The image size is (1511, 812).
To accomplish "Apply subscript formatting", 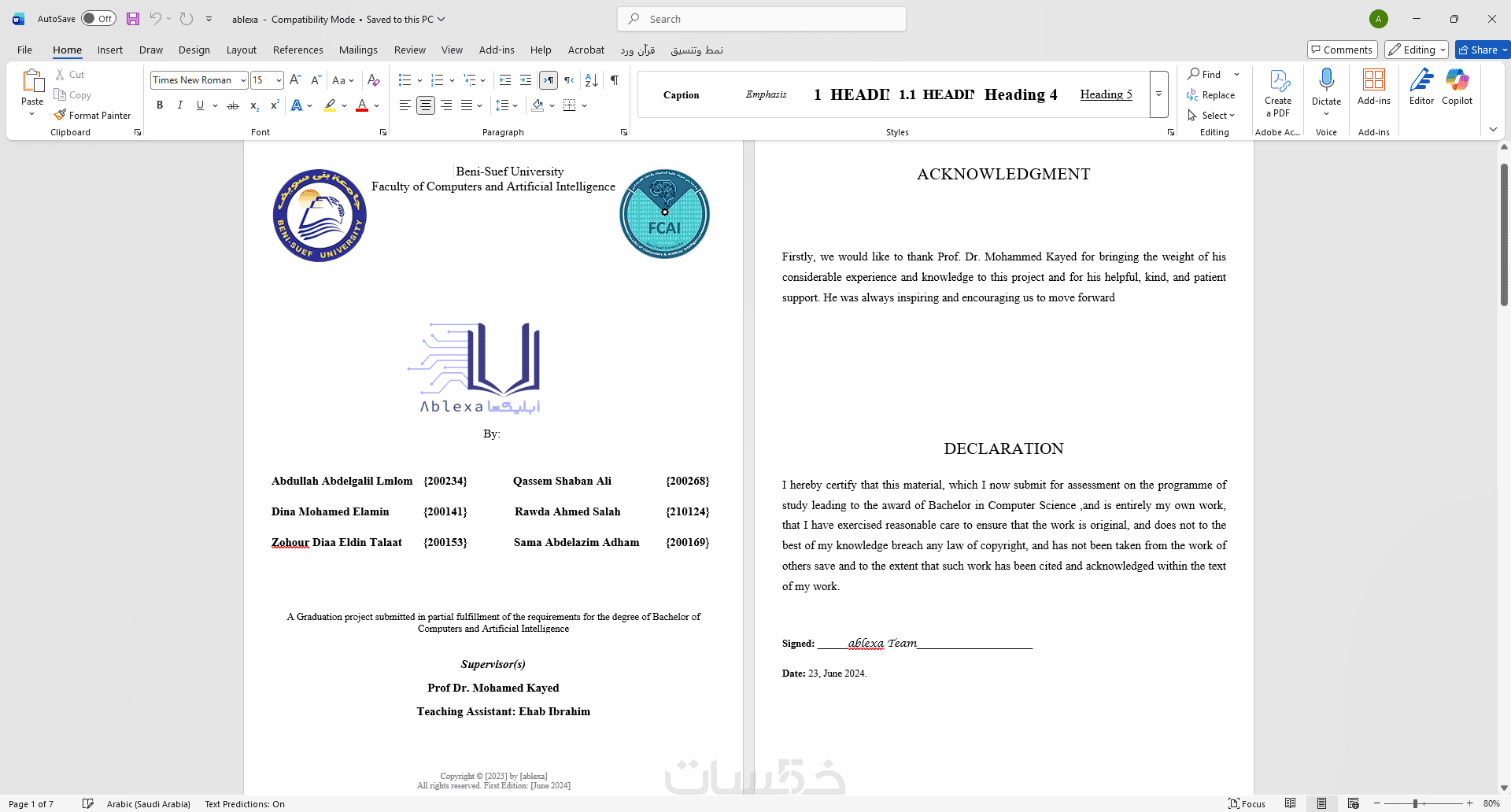I will coord(254,105).
